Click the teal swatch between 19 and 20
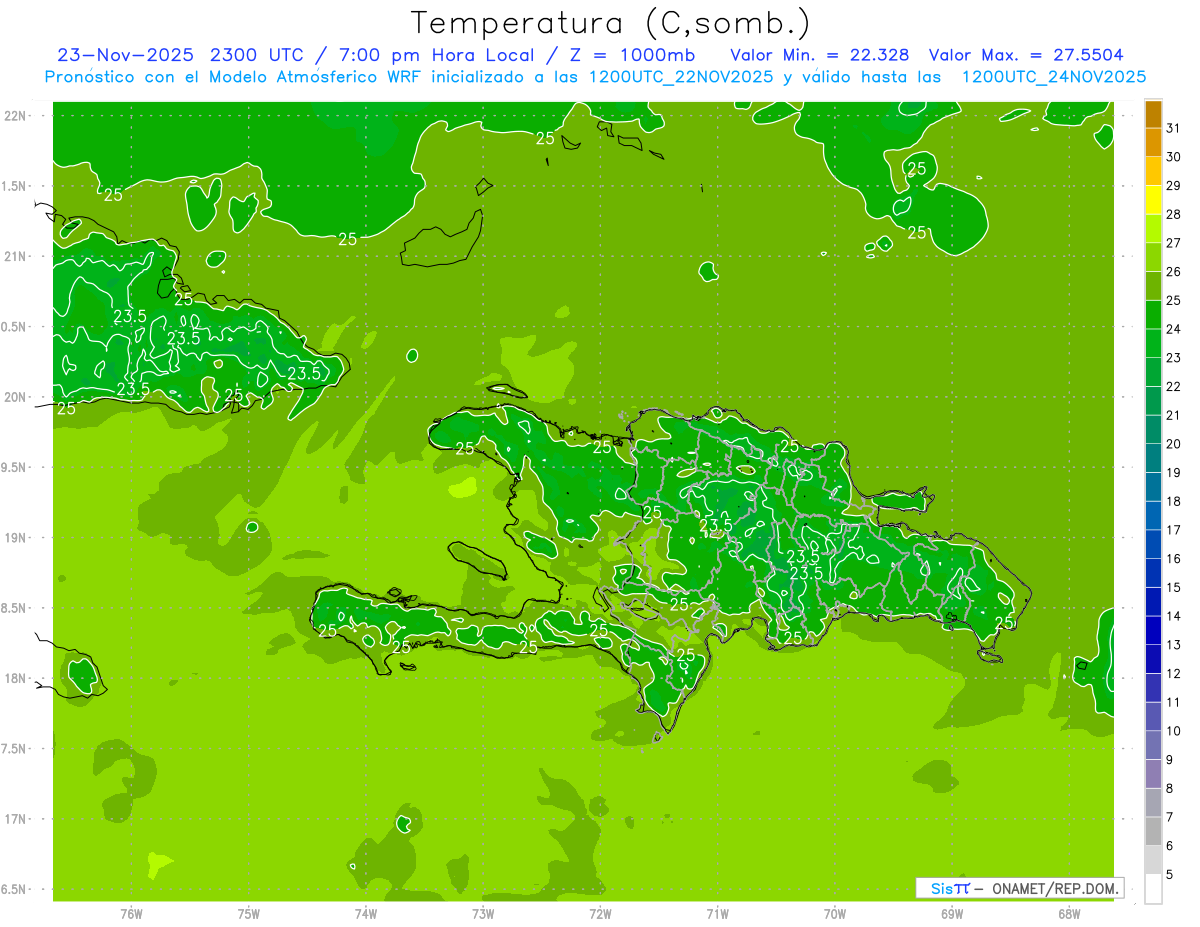 tap(1153, 459)
